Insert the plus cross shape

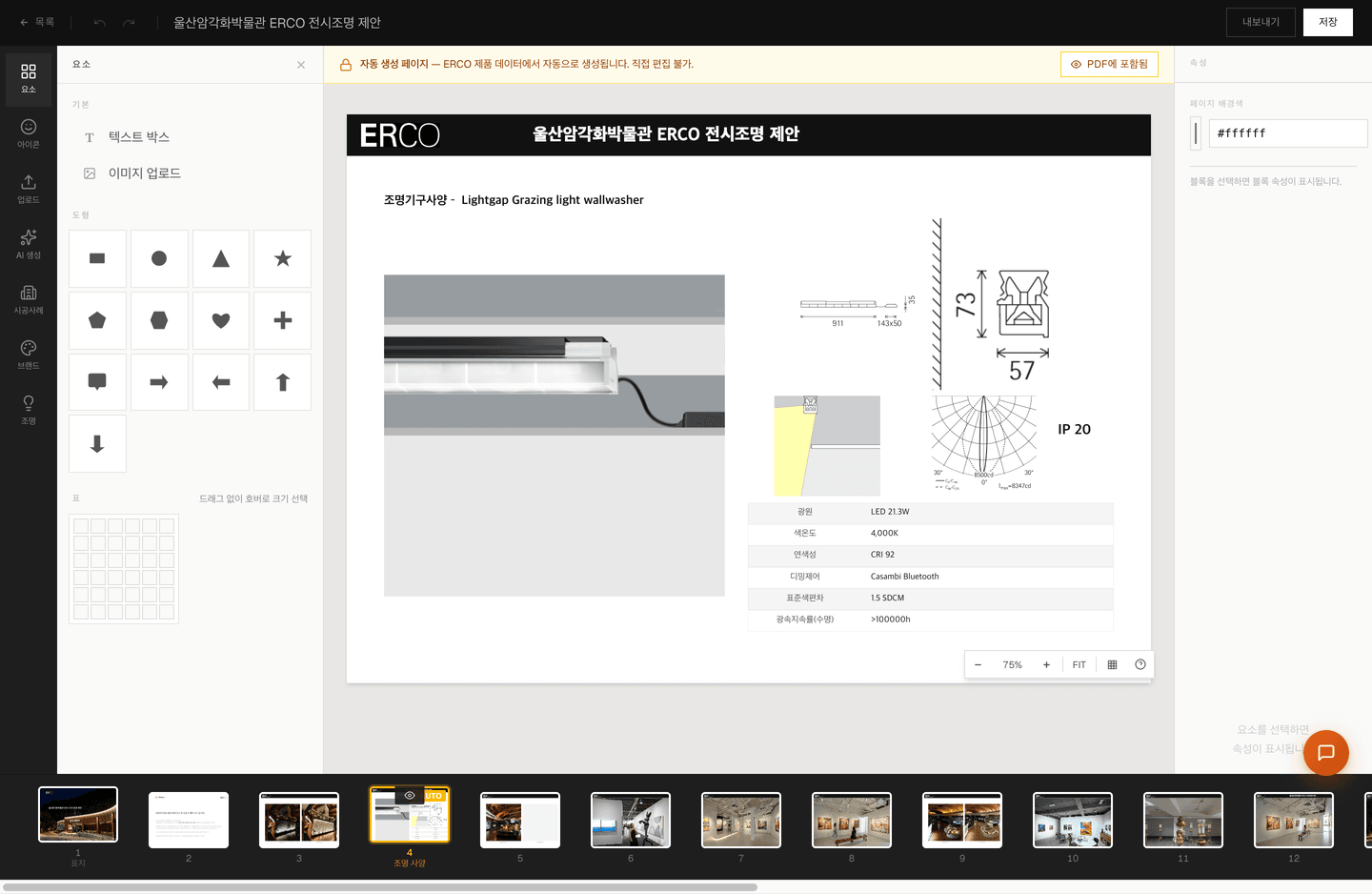pos(283,320)
